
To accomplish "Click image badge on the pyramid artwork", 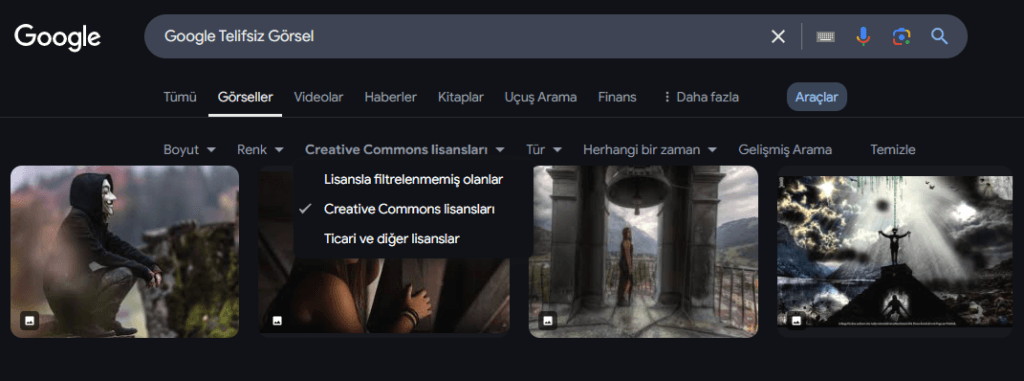I will [x=795, y=320].
